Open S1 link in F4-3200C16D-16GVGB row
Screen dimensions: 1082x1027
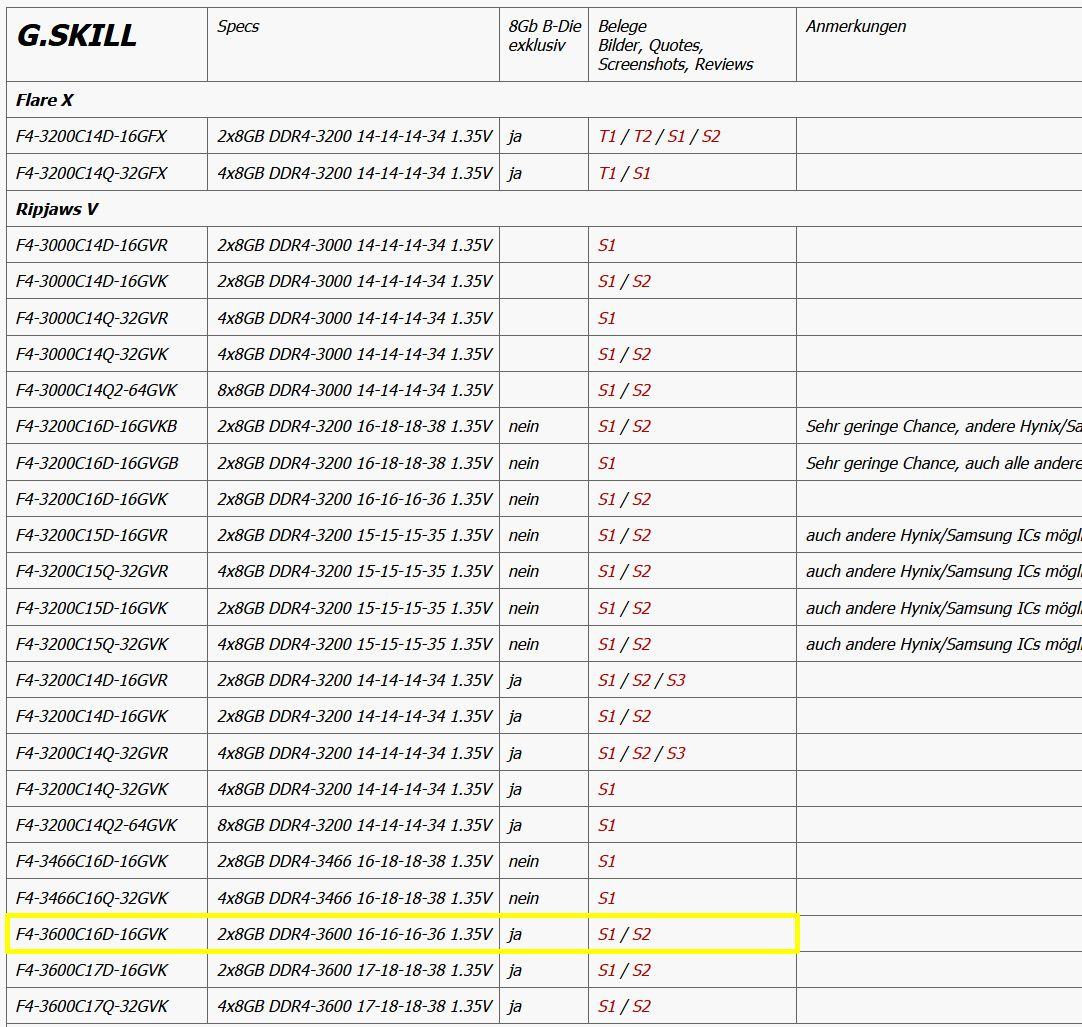point(607,463)
